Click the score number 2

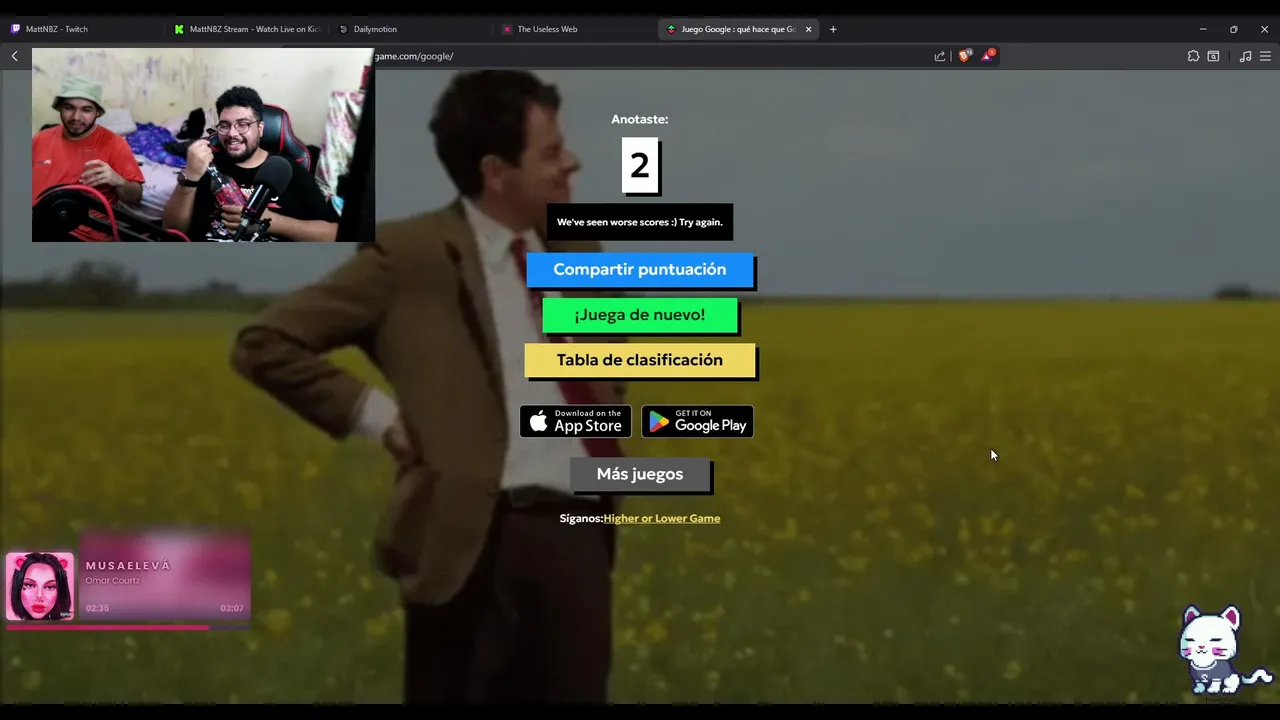click(x=640, y=165)
